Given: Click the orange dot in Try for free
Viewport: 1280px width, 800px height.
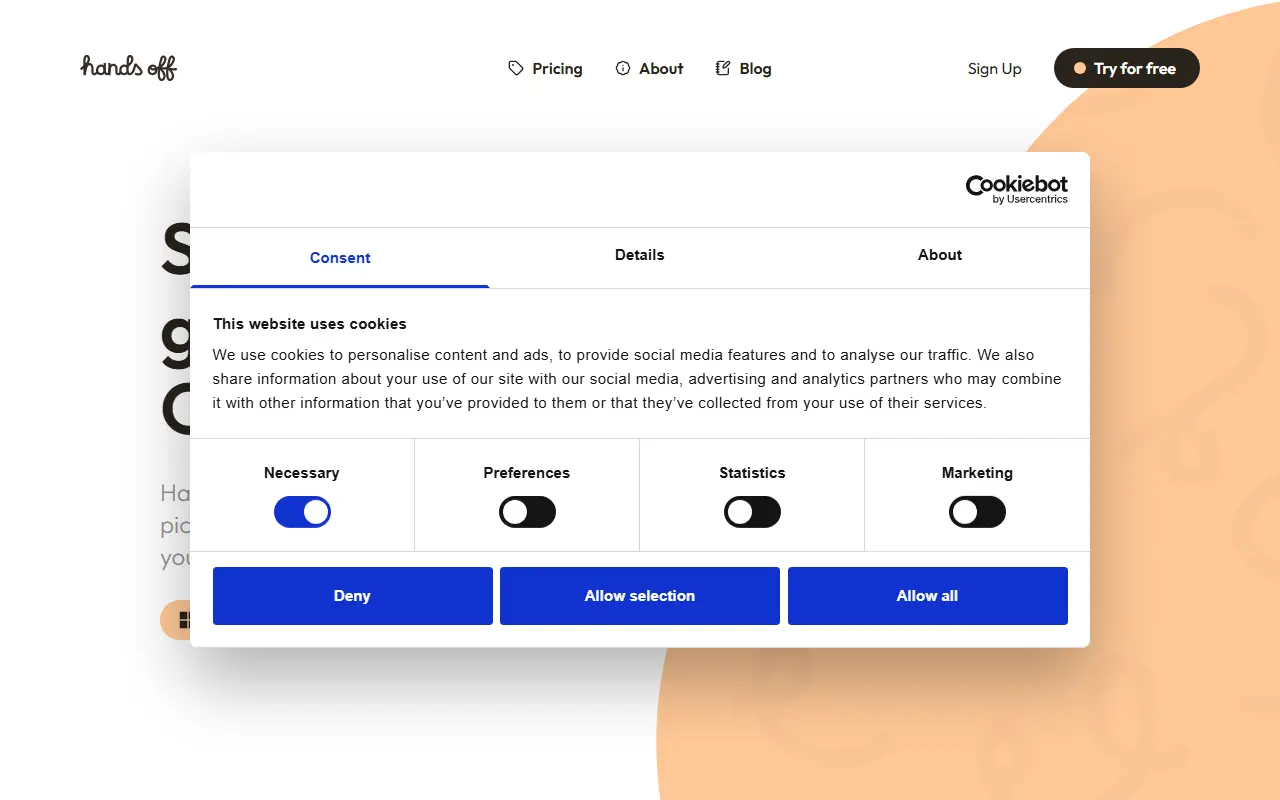Looking at the screenshot, I should pos(1080,68).
